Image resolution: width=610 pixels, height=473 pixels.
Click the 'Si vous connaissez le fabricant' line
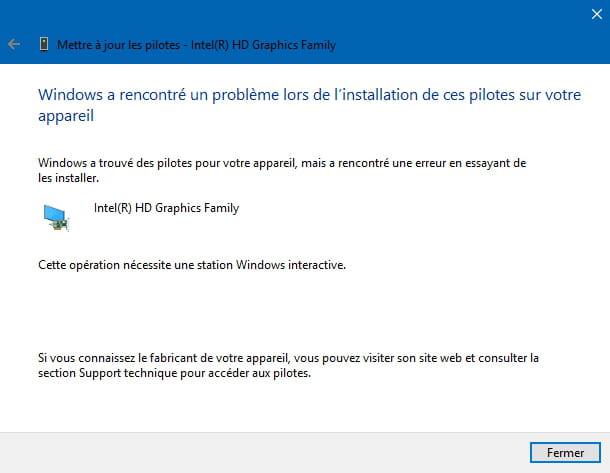click(288, 358)
